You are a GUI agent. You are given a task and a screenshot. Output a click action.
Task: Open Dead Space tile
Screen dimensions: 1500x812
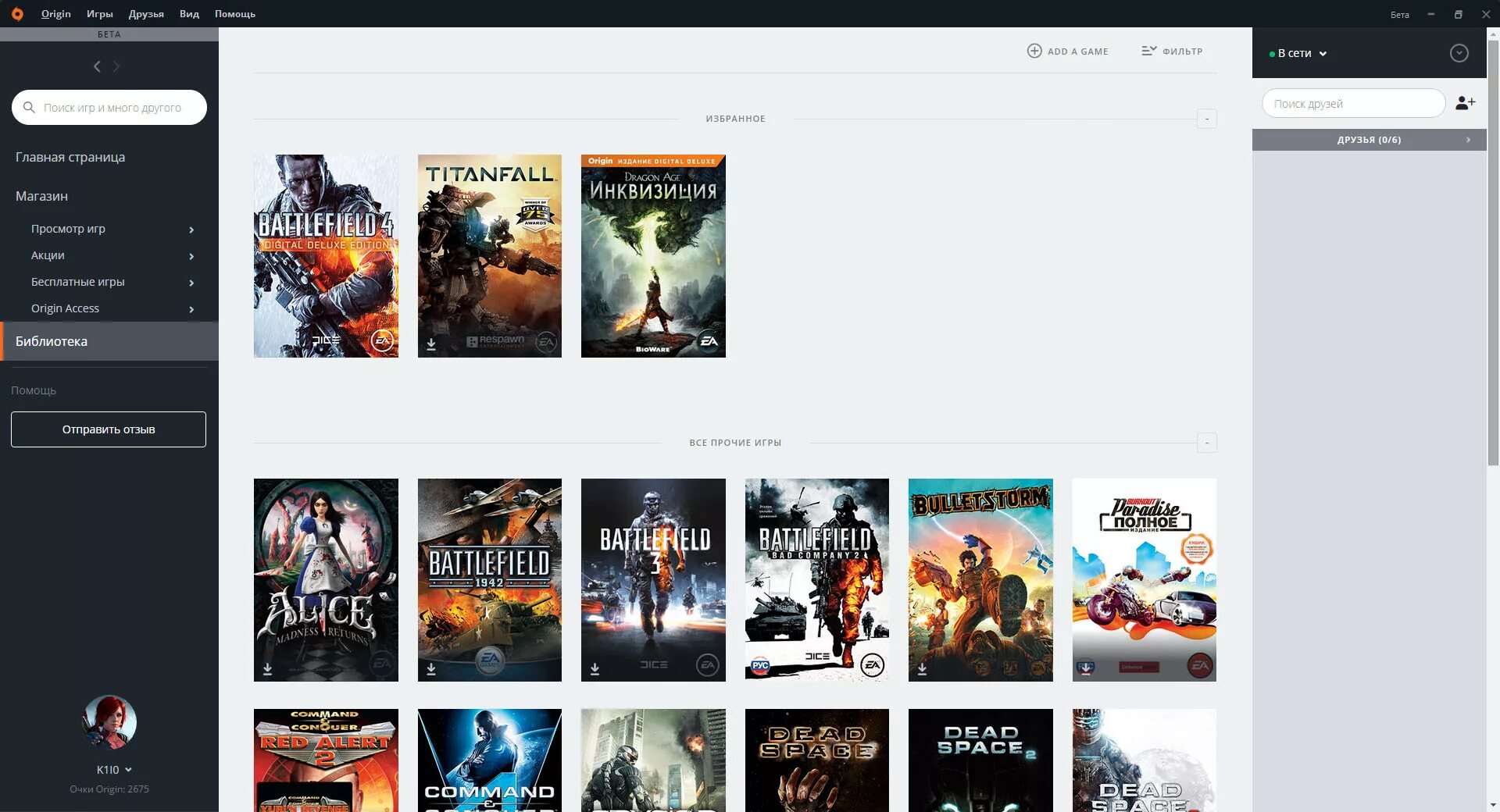pos(817,760)
